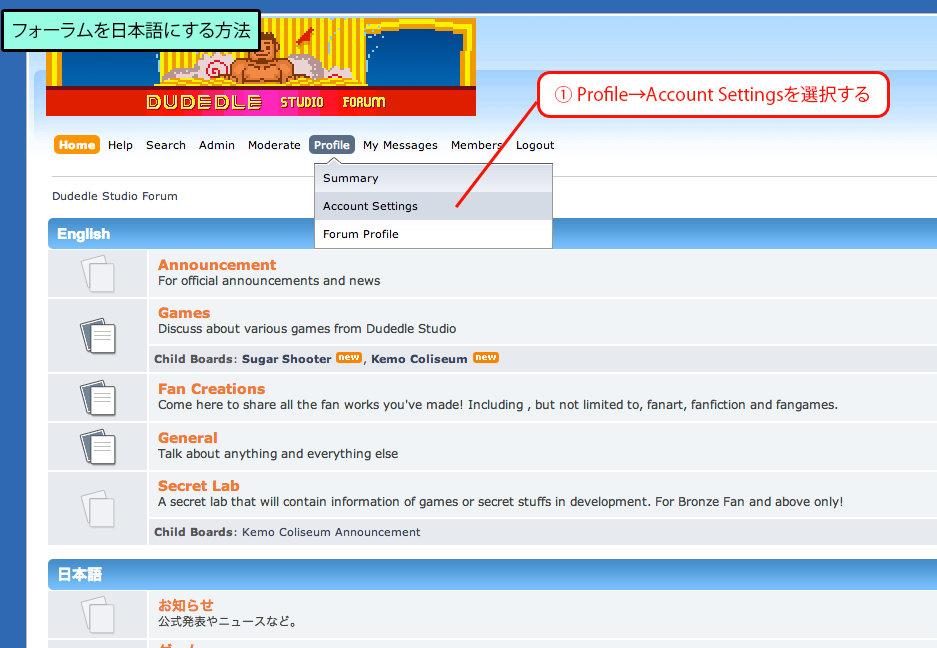The width and height of the screenshot is (937, 648).
Task: Open the Games board
Action: tap(184, 313)
